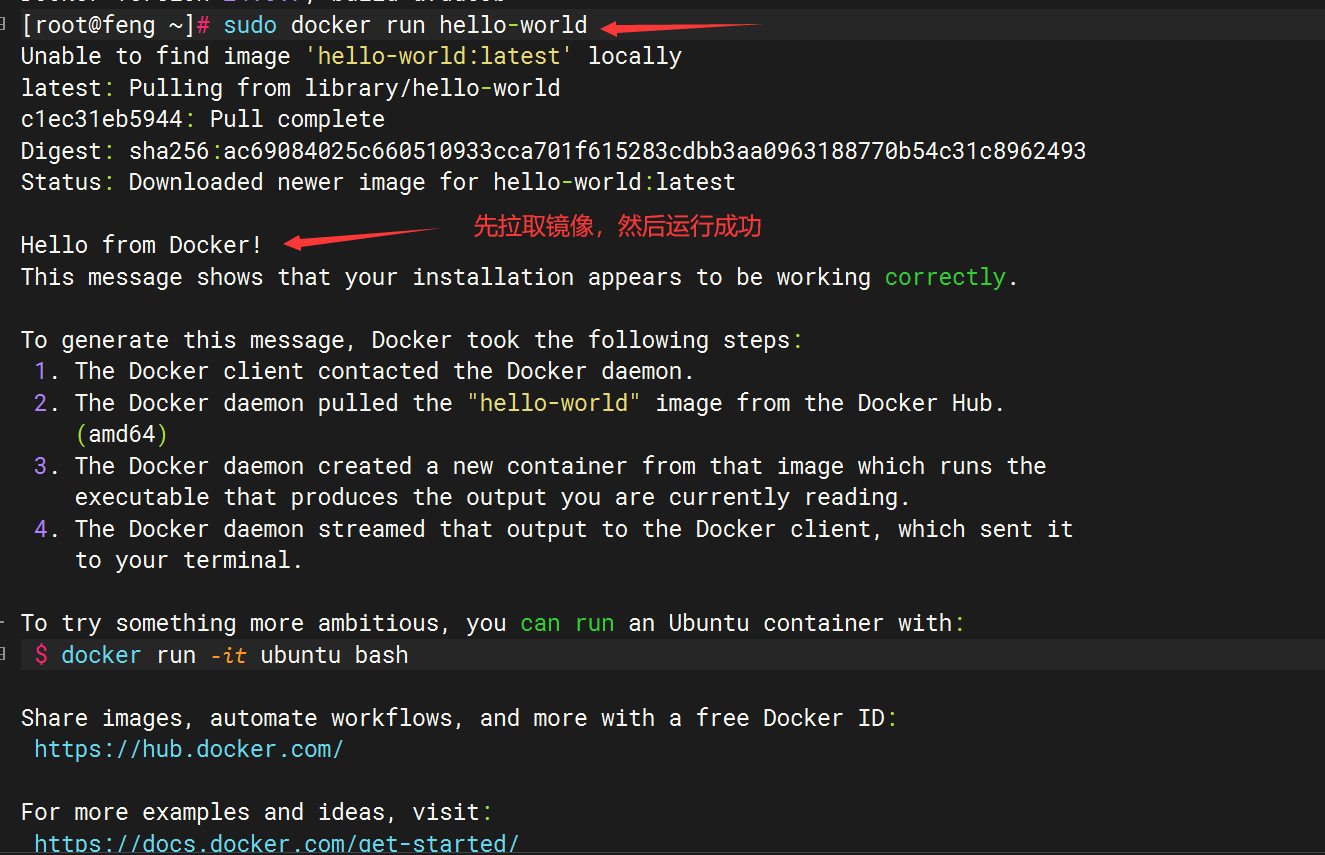Image resolution: width=1325 pixels, height=855 pixels.
Task: Click 'latest' at the start of the Pulling line
Action: 61,88
